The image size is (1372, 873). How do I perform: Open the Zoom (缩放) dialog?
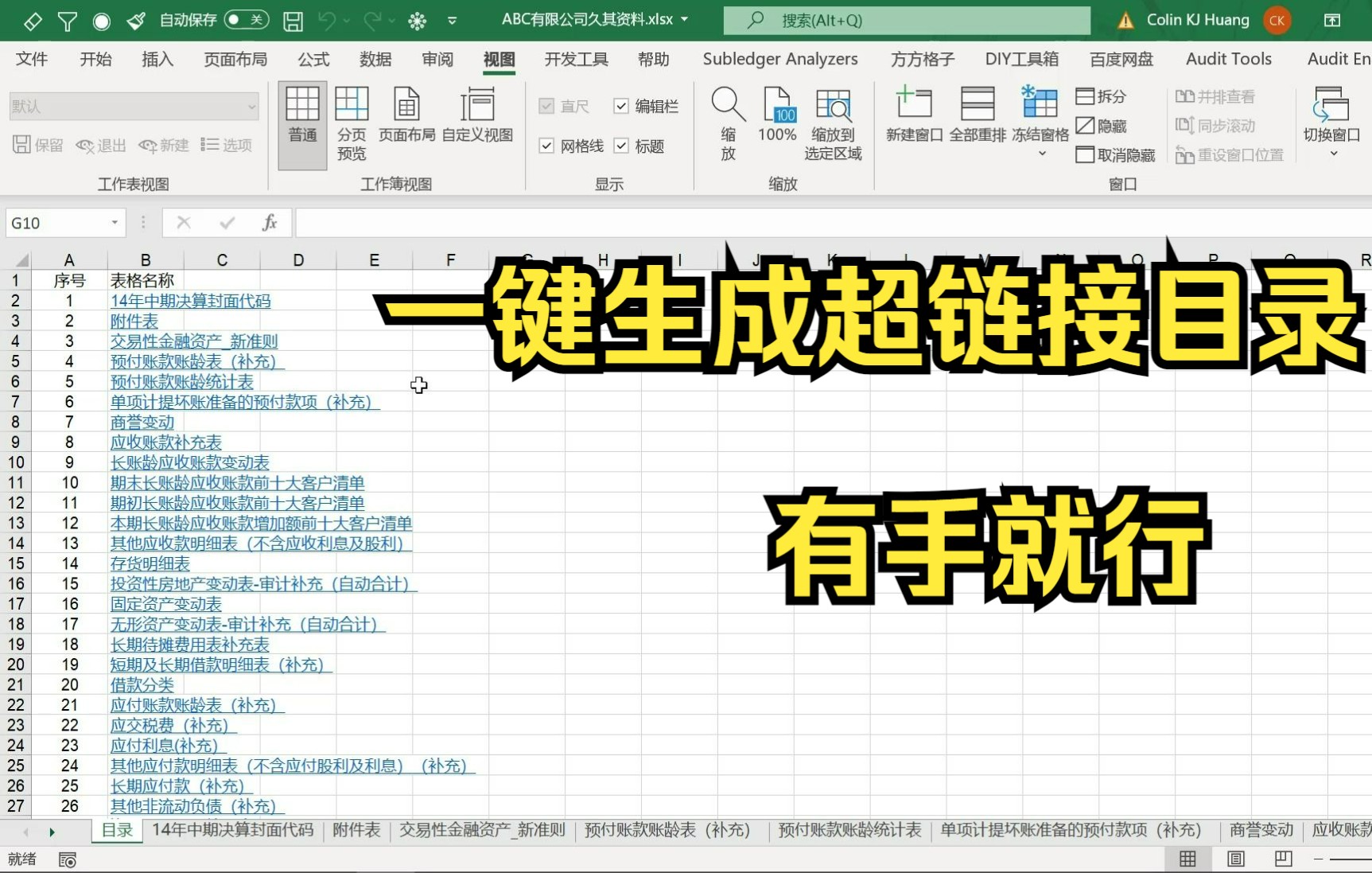[x=729, y=124]
